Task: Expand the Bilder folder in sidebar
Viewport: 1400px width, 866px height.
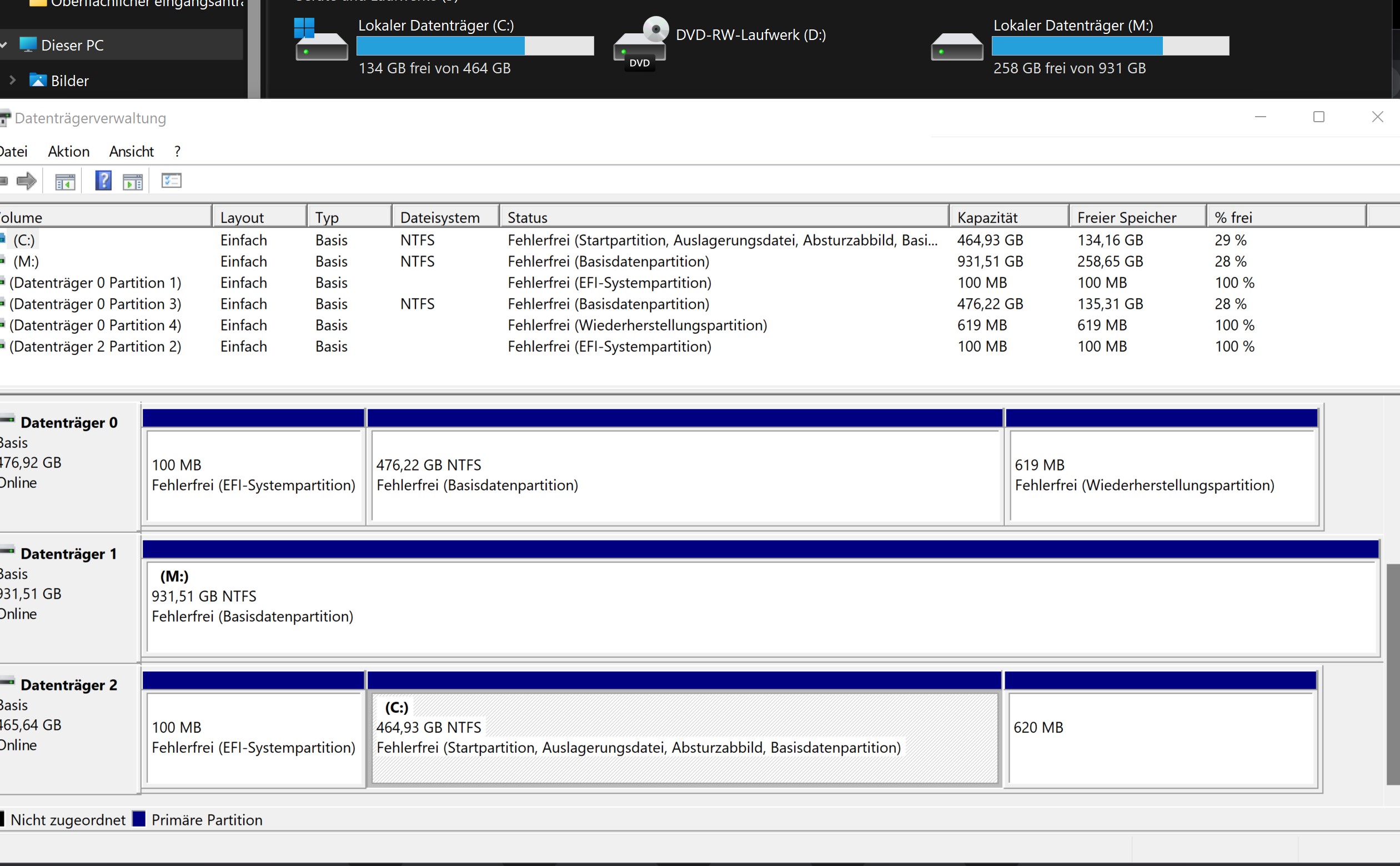Action: click(13, 80)
